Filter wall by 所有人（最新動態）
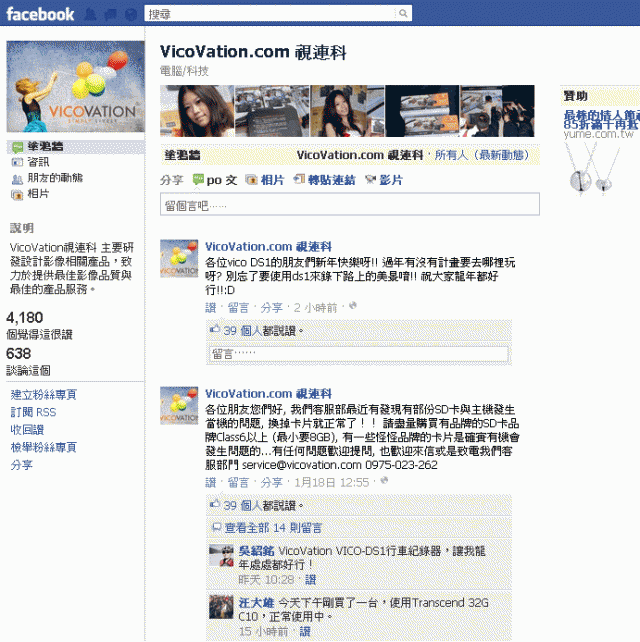The width and height of the screenshot is (640, 642). (x=482, y=155)
